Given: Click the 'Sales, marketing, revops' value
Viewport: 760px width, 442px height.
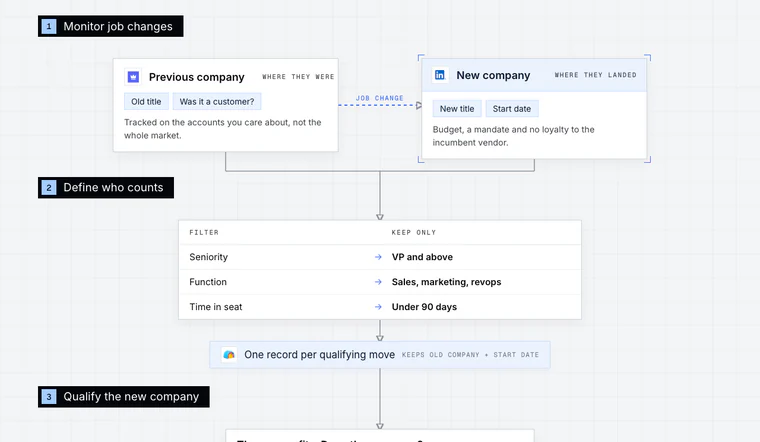Looking at the screenshot, I should [446, 282].
